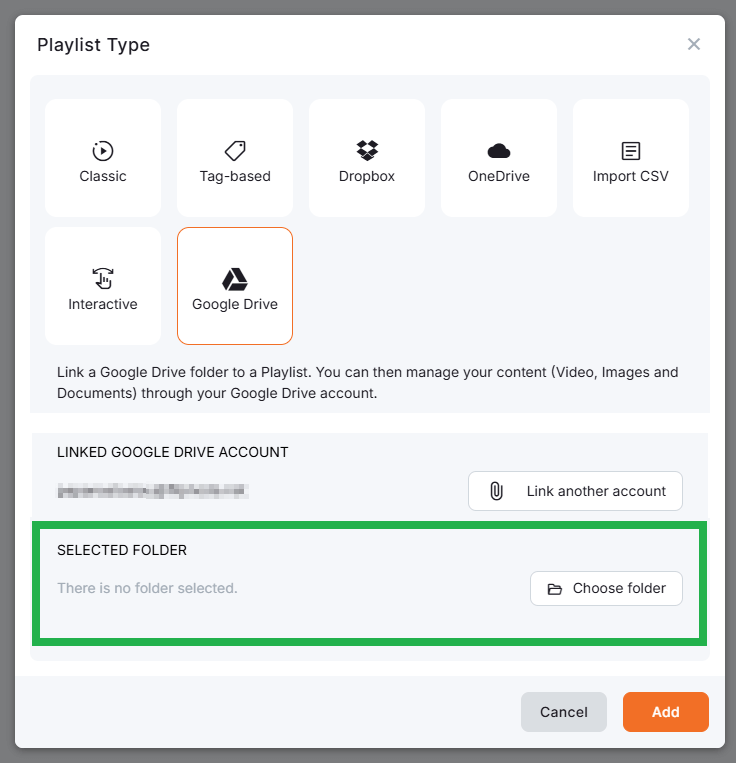Click the paperclip icon on Link another account
736x763 pixels.
click(x=496, y=491)
